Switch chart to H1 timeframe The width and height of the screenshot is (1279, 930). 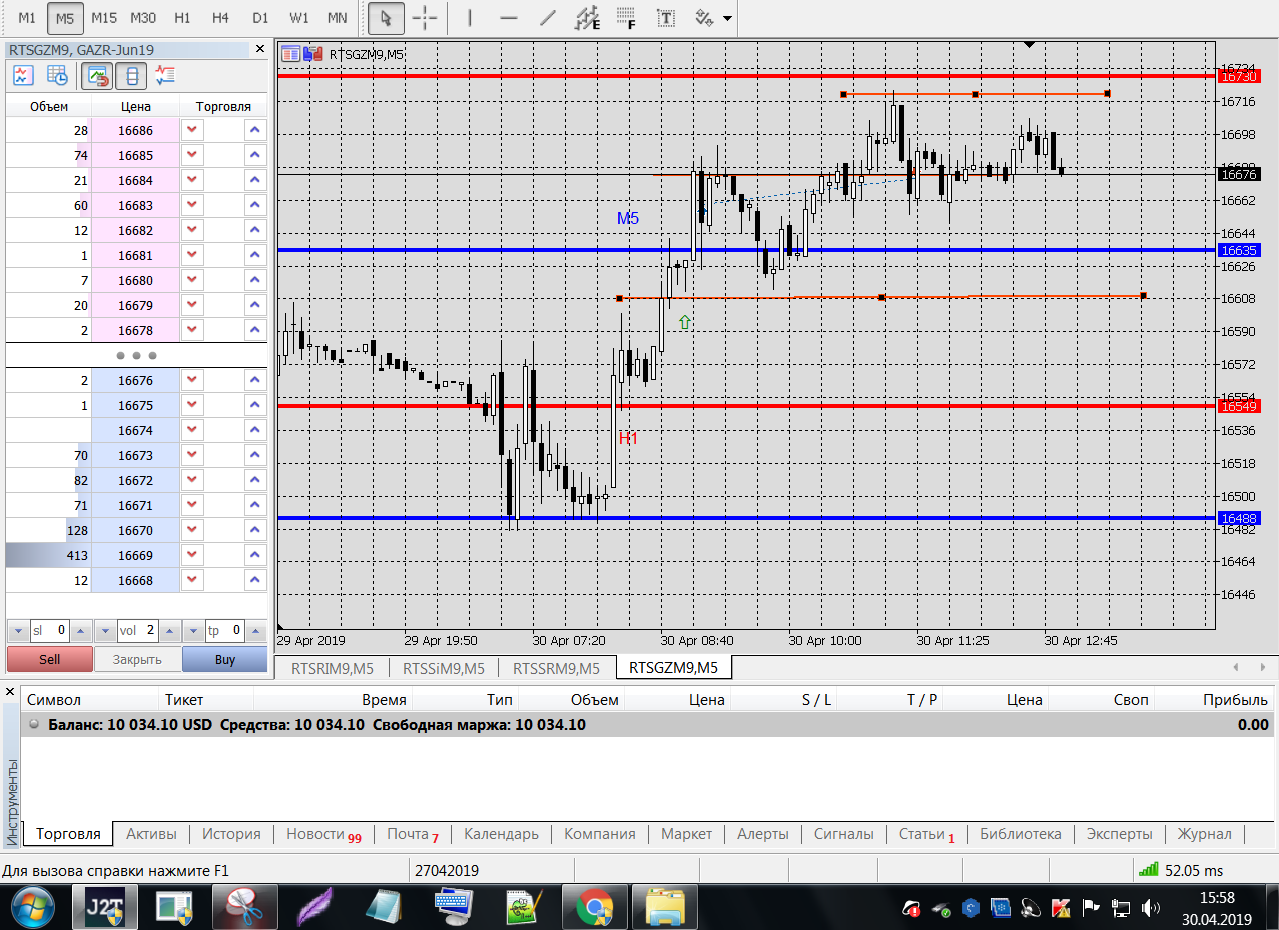click(x=182, y=18)
